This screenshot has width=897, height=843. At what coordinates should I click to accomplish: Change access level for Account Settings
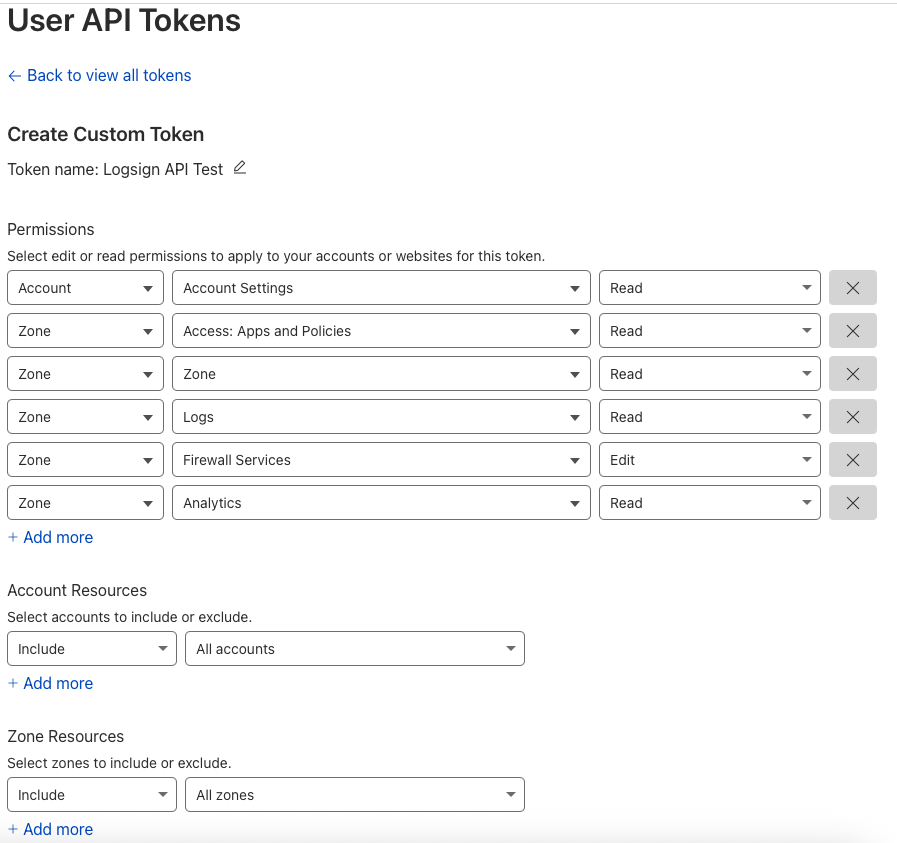point(709,288)
